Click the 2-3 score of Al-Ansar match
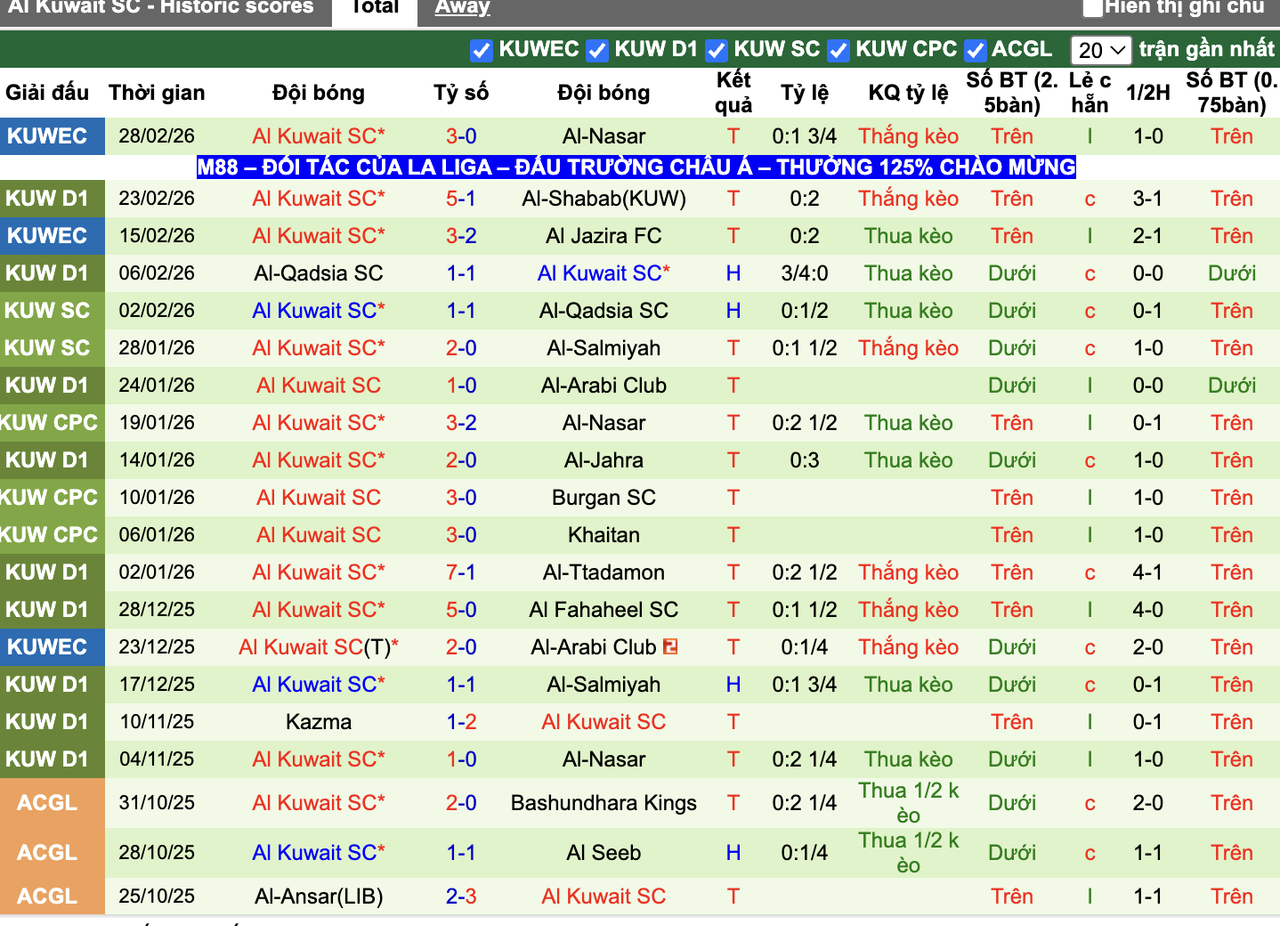The image size is (1280, 926). (x=461, y=896)
